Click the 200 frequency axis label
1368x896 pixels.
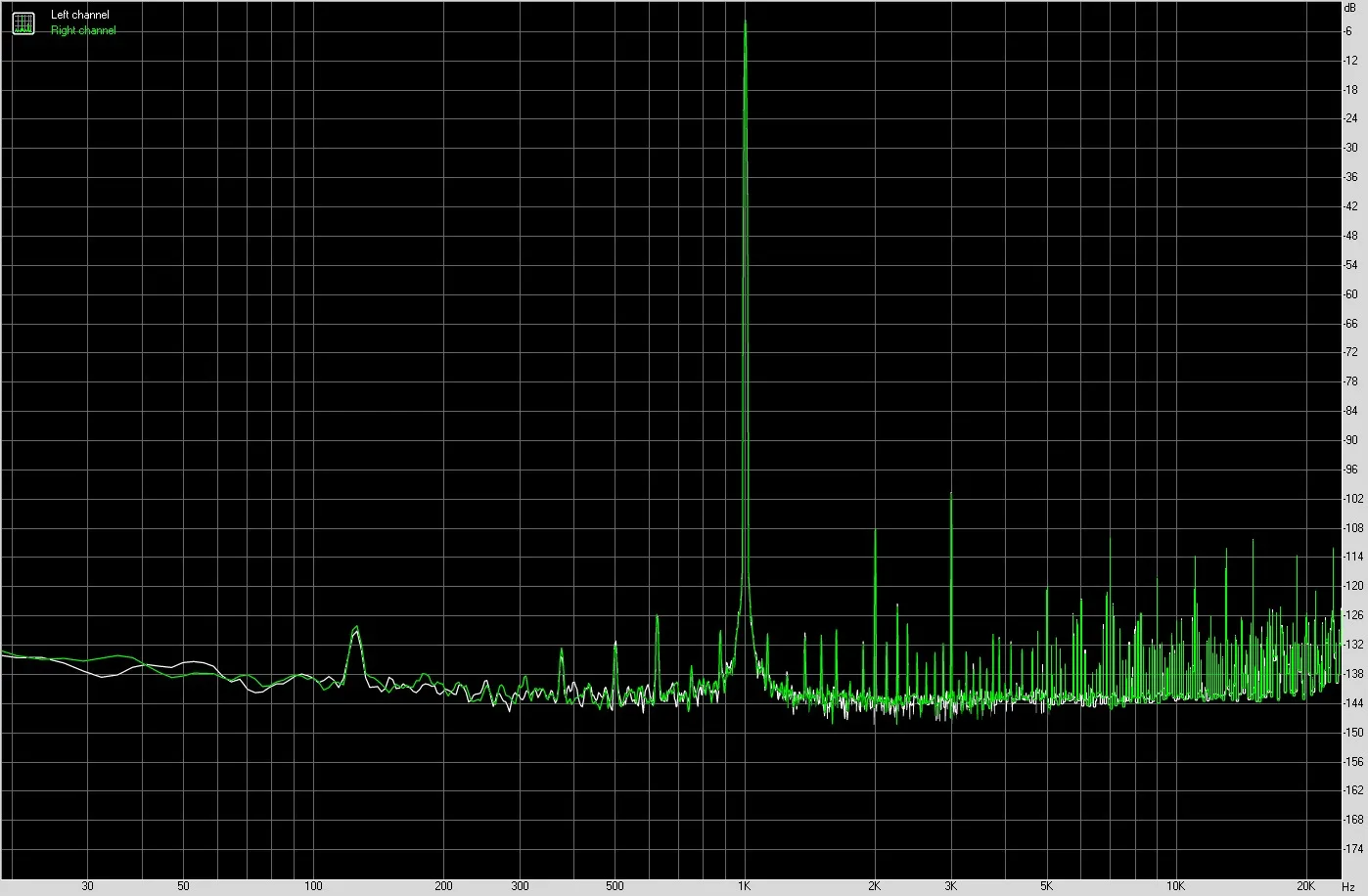pyautogui.click(x=443, y=886)
